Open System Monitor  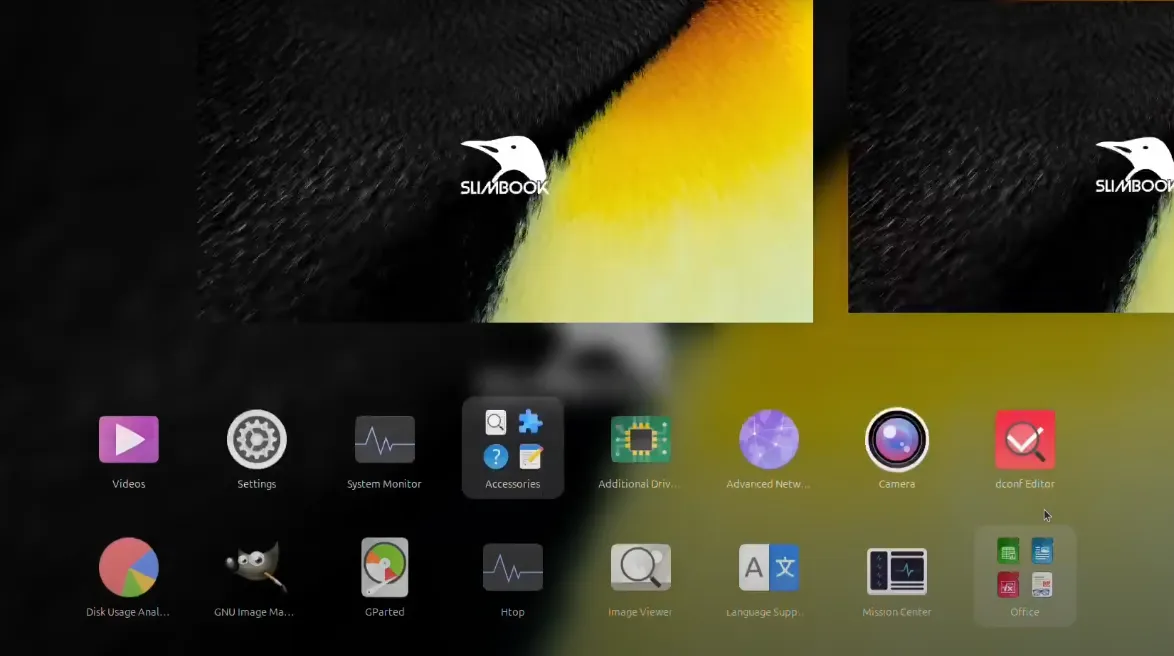pos(384,438)
